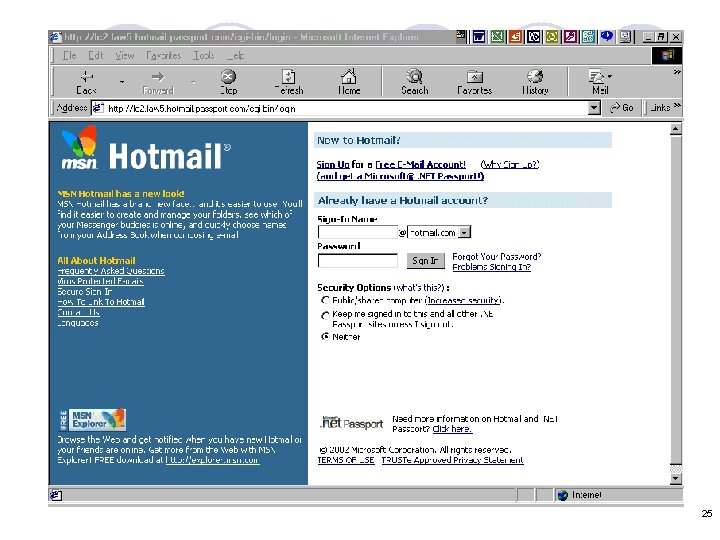Open the Search pane icon

[414, 76]
